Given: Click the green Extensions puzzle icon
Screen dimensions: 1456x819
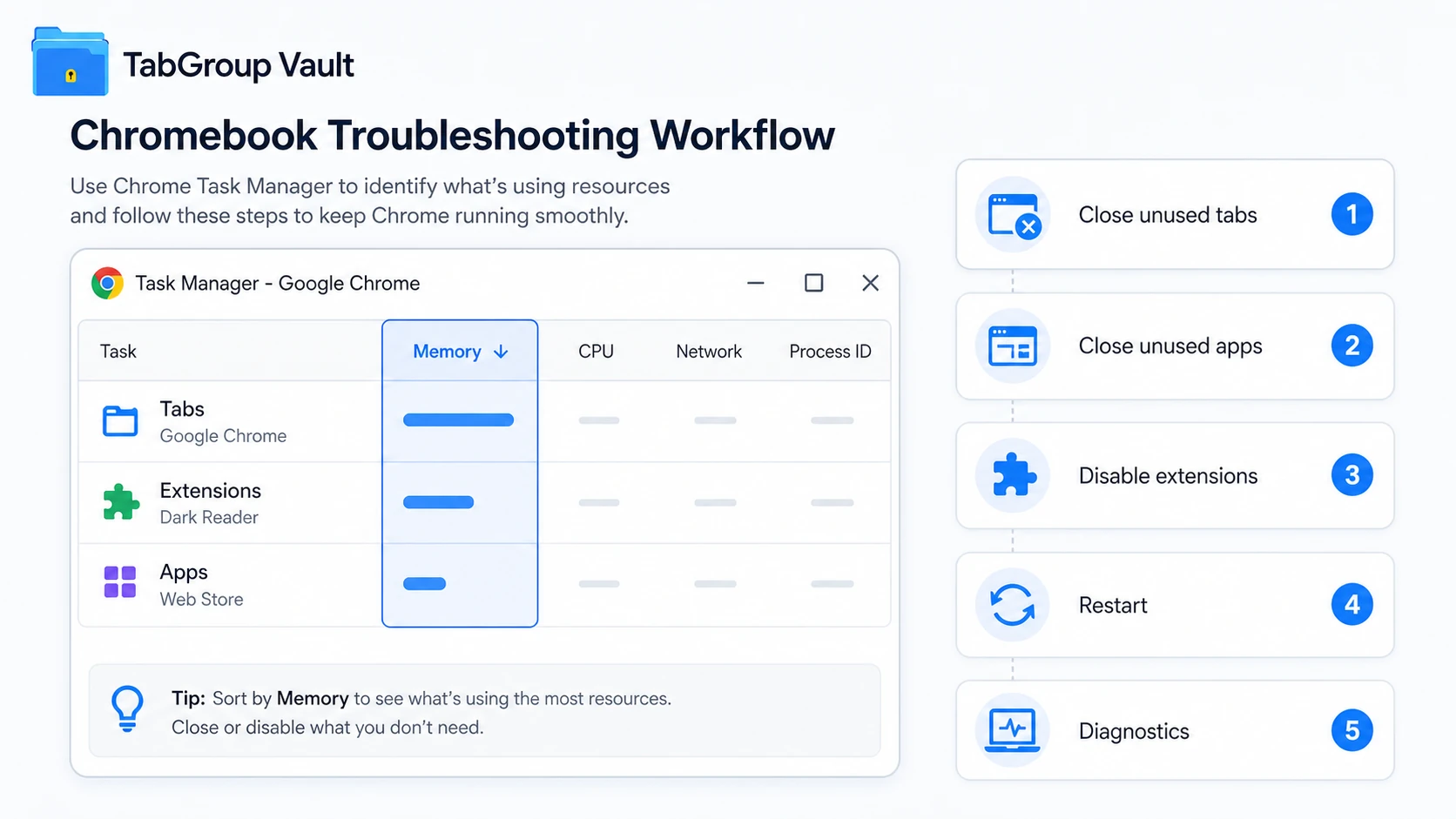Looking at the screenshot, I should tap(121, 502).
